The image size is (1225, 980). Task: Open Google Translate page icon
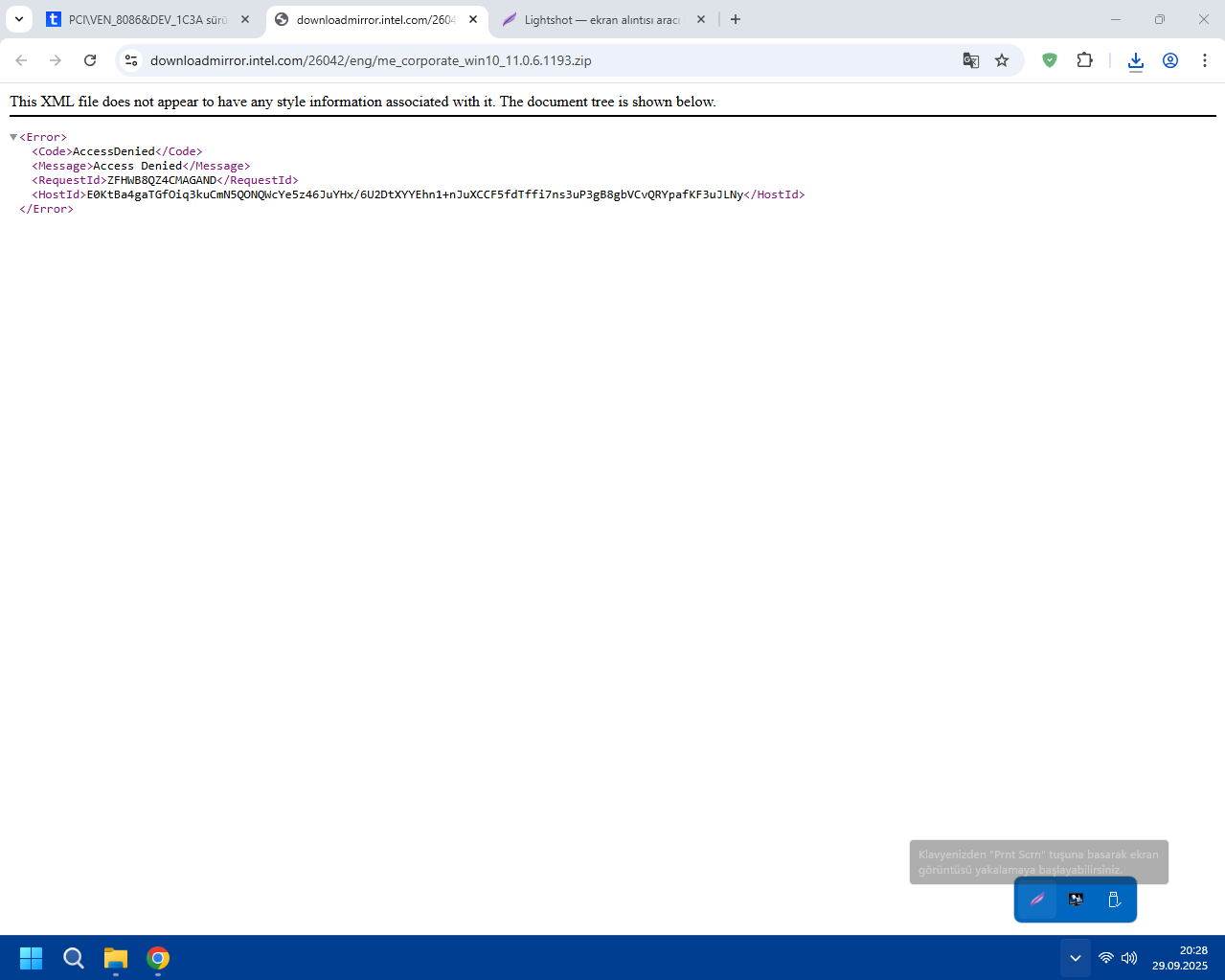[971, 60]
